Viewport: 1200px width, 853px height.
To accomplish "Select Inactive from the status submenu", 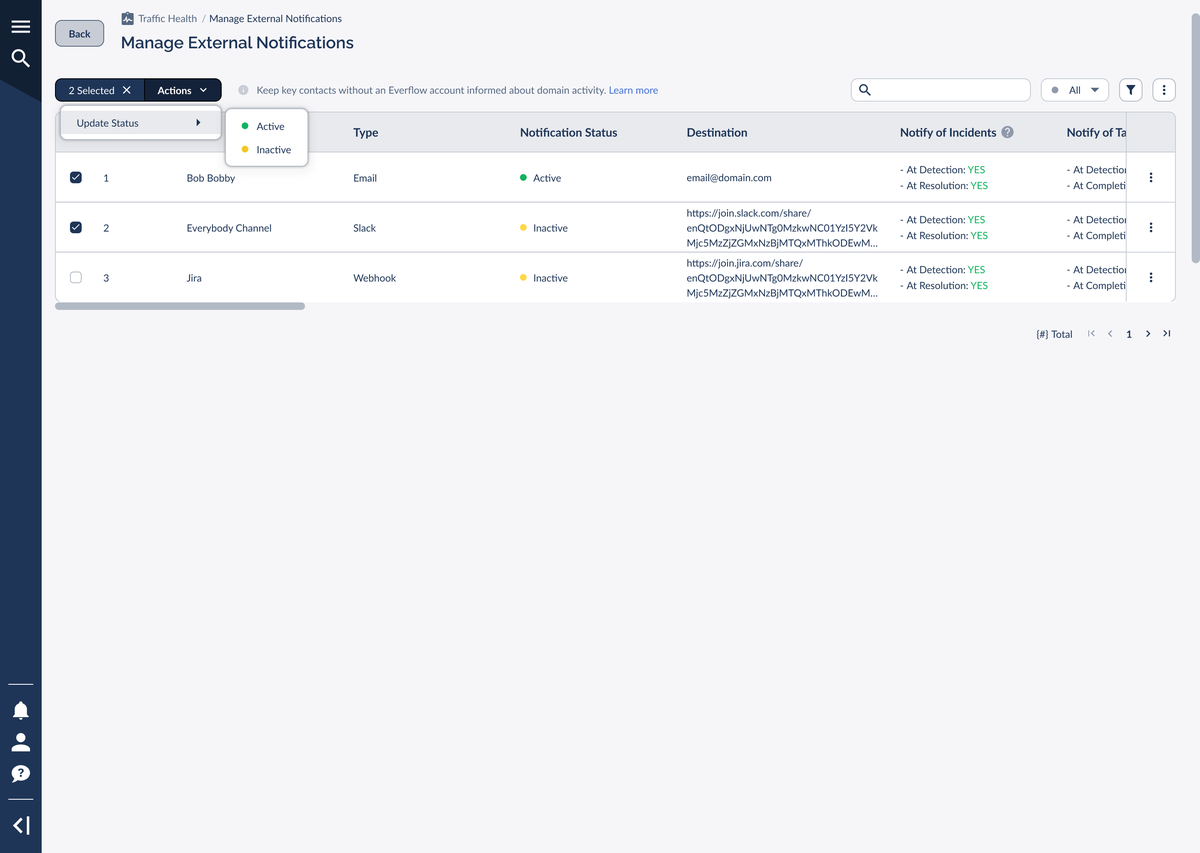I will 267,150.
